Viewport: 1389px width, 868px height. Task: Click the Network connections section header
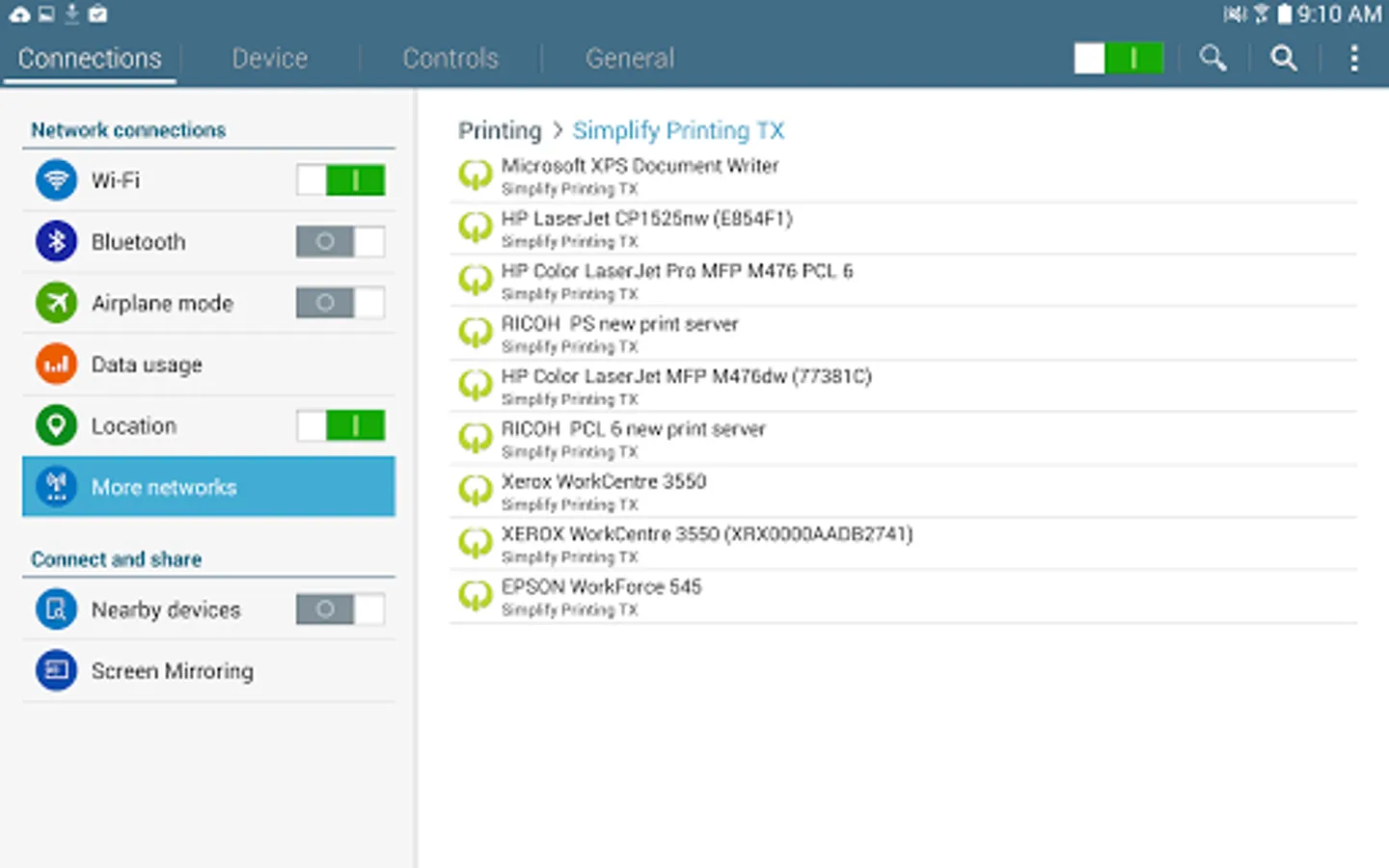click(128, 130)
